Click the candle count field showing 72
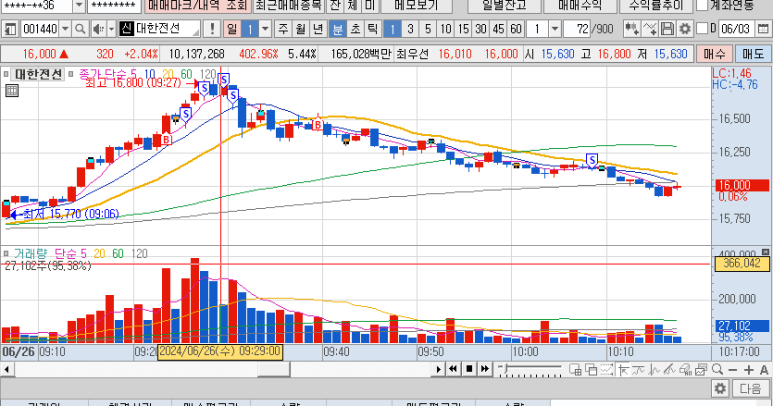 tap(577, 29)
